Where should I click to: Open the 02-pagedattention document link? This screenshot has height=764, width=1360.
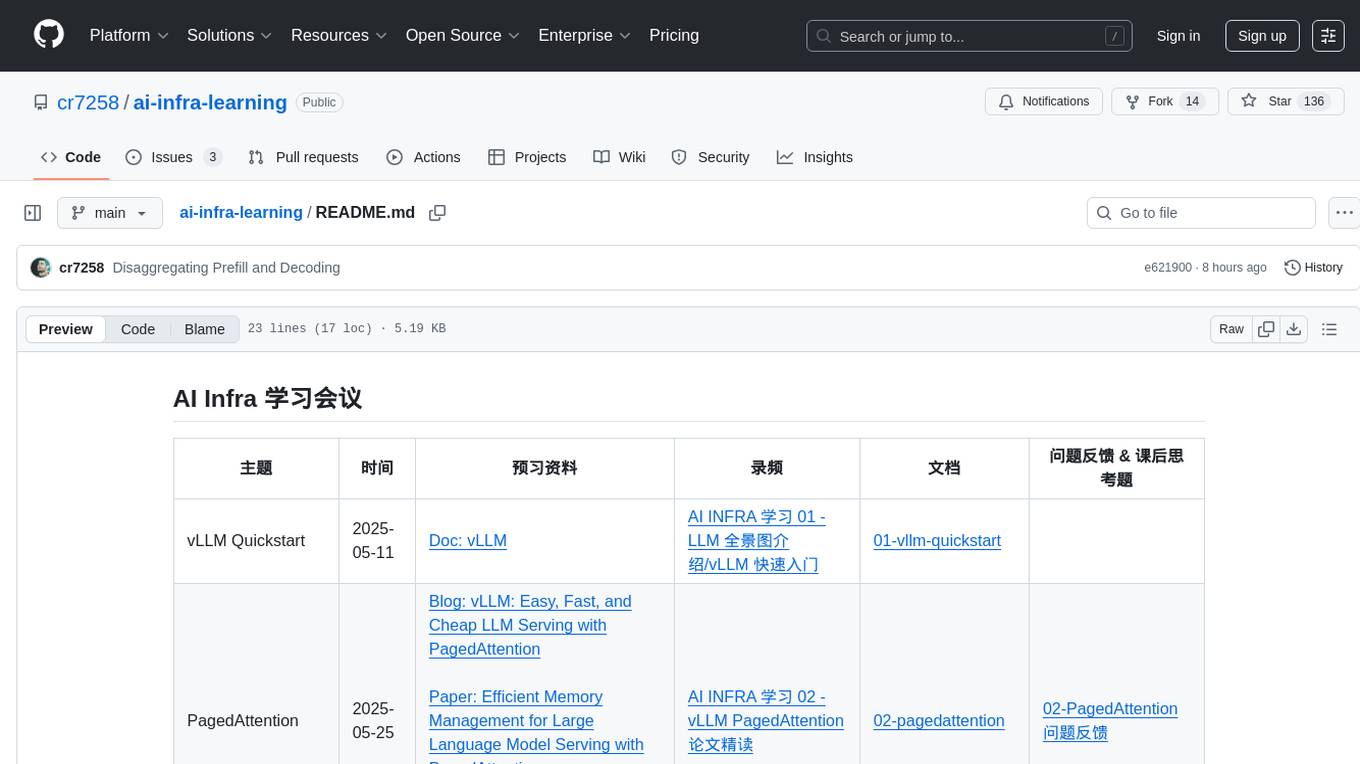[x=939, y=720]
